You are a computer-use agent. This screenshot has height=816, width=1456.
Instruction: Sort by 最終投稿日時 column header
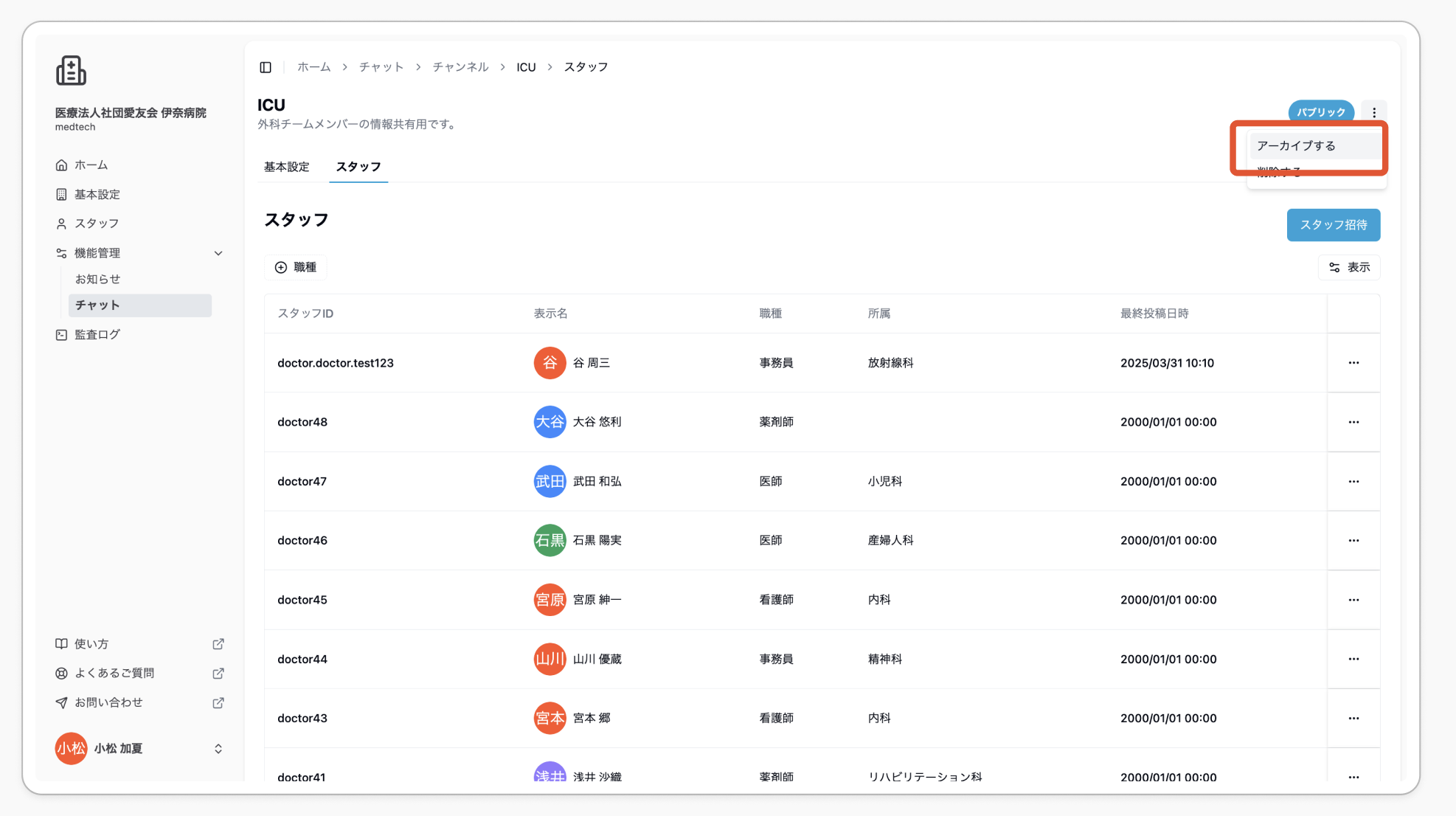coord(1154,314)
